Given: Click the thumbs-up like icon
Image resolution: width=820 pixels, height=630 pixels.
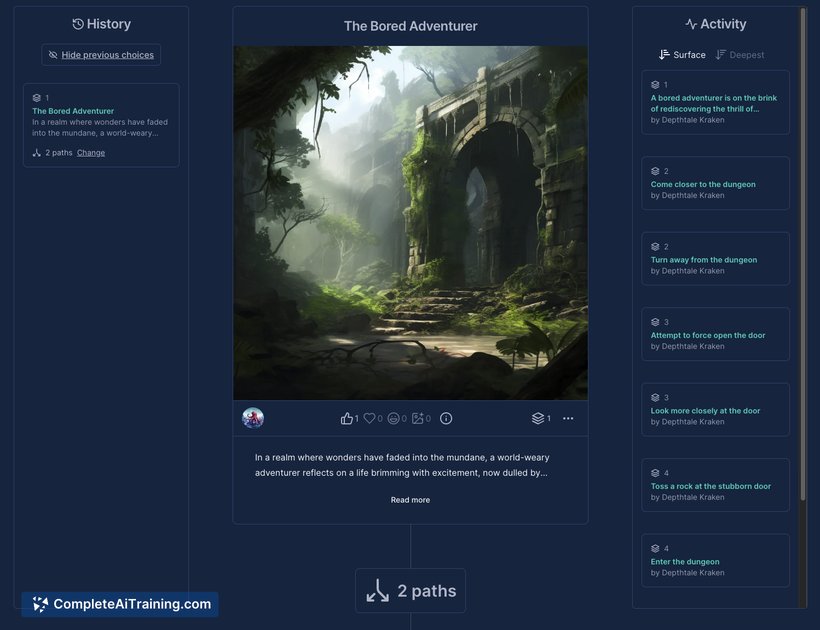Looking at the screenshot, I should click(346, 418).
